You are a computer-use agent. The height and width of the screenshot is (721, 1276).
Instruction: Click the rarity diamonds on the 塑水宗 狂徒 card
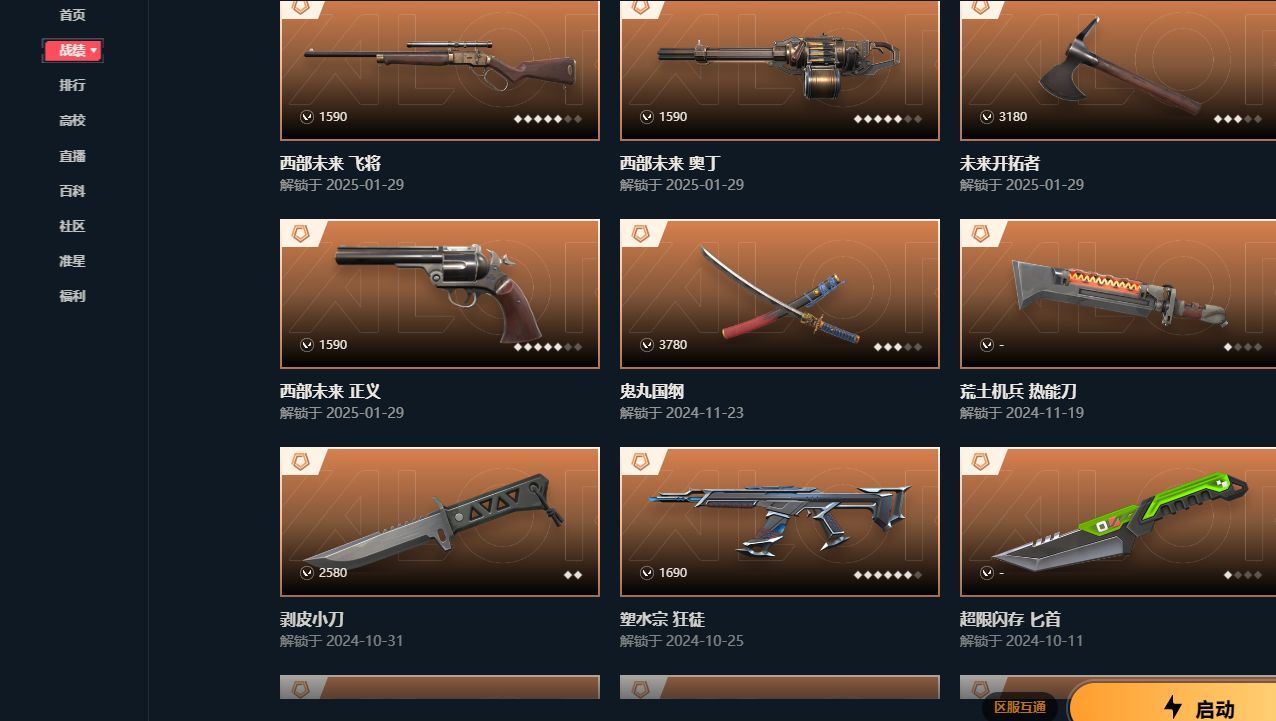888,575
